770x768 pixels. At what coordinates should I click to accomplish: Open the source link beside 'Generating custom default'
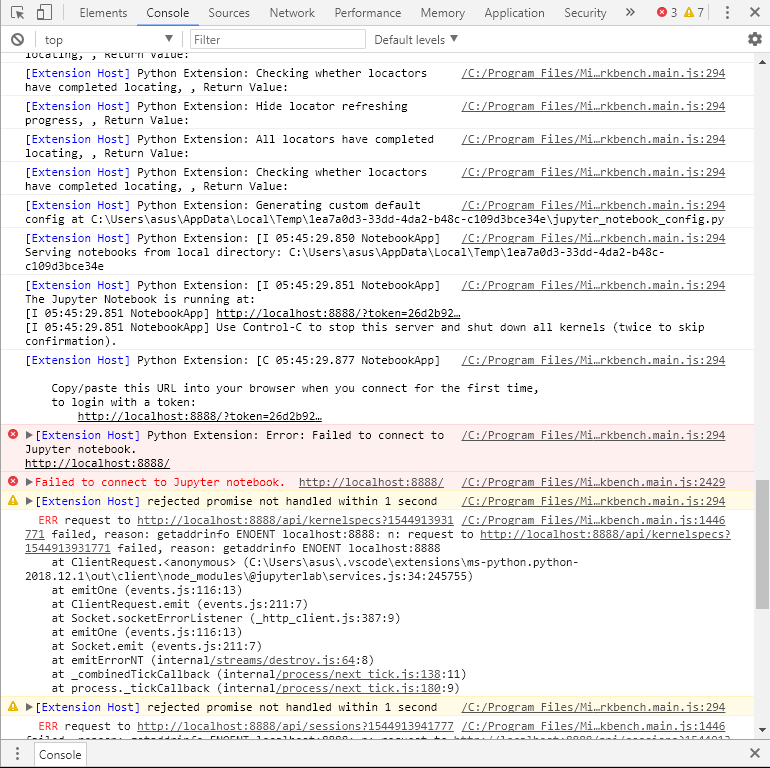[x=593, y=205]
